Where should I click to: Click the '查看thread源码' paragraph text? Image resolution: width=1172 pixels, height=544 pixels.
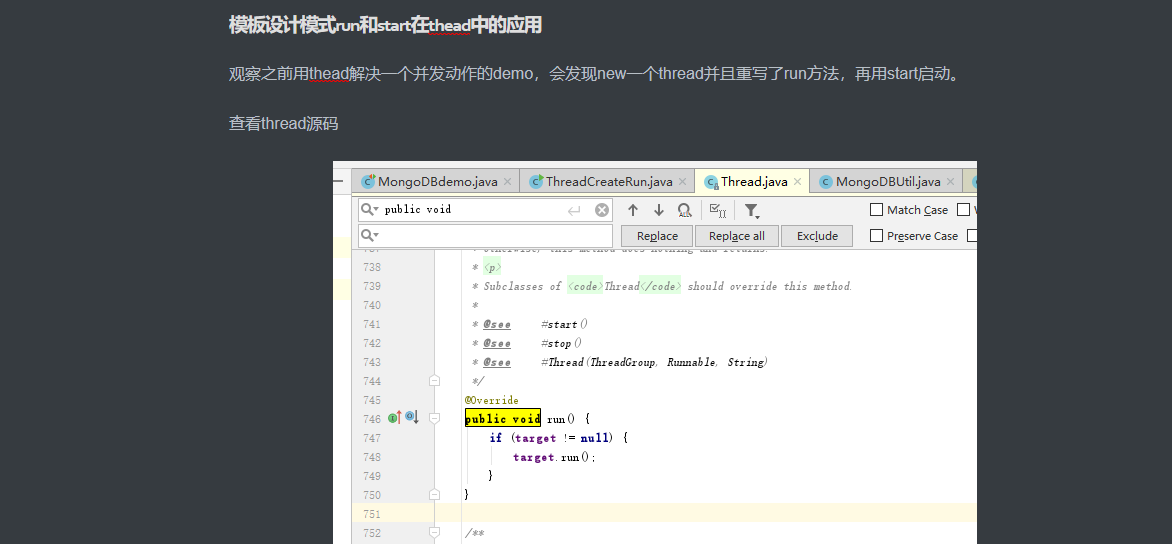283,123
